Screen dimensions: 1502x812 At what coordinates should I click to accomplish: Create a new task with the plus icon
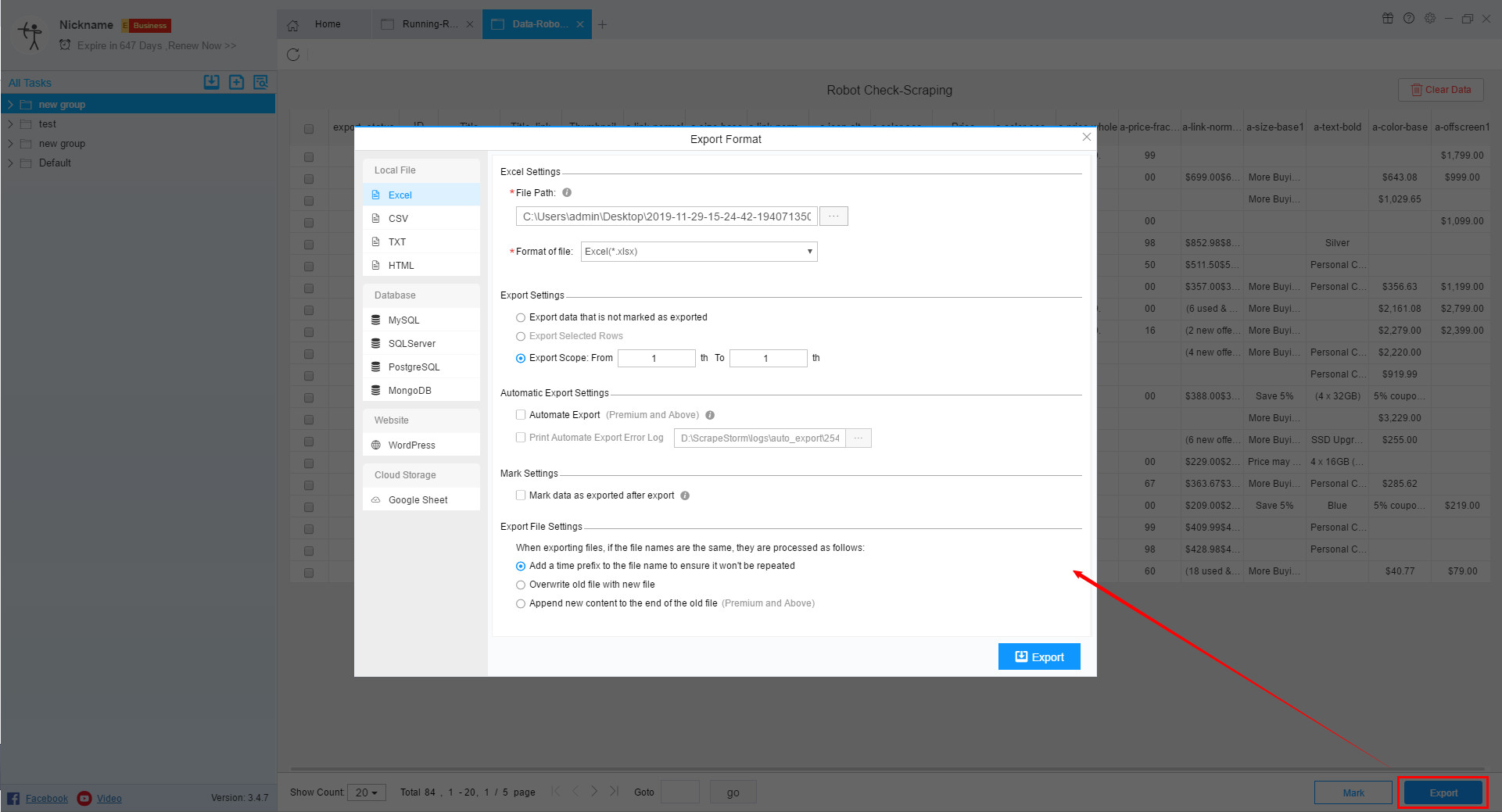236,81
